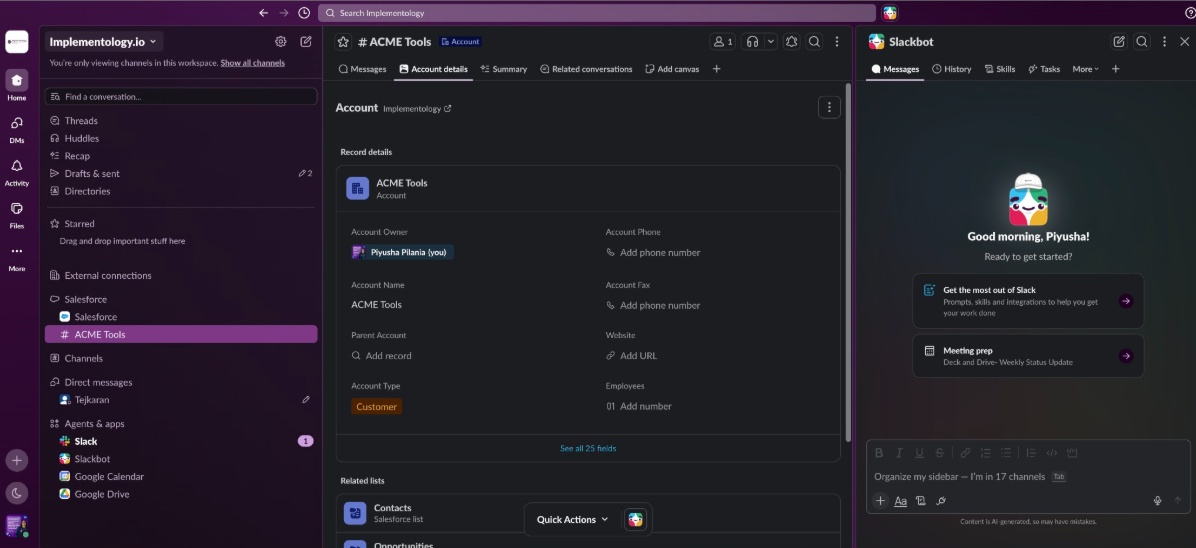Image resolution: width=1196 pixels, height=548 pixels.
Task: Open the More menu in the left rail
Action: pos(17,257)
